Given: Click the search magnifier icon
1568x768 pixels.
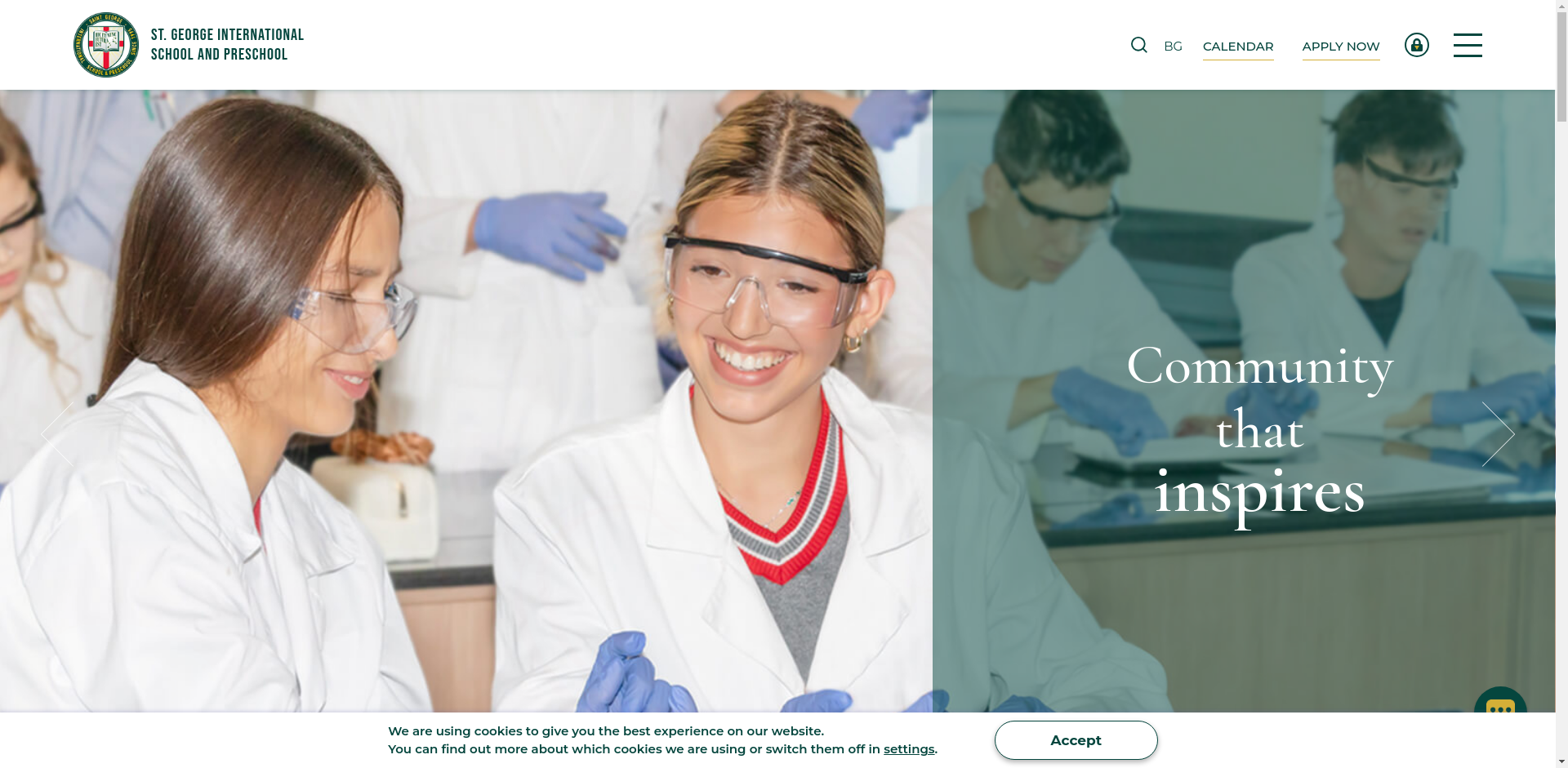Looking at the screenshot, I should pos(1138,45).
